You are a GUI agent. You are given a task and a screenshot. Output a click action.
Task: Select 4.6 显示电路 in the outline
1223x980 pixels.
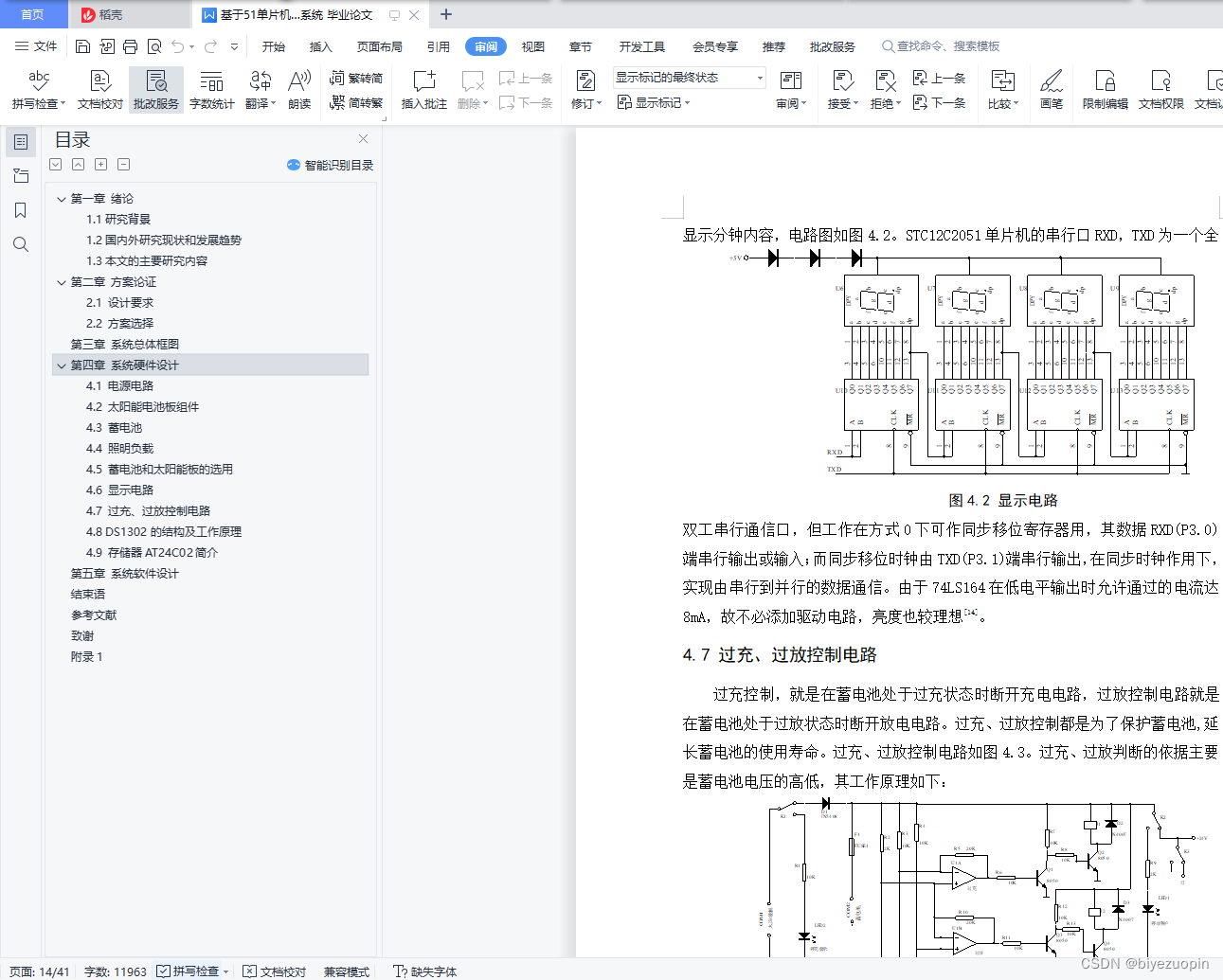(122, 490)
